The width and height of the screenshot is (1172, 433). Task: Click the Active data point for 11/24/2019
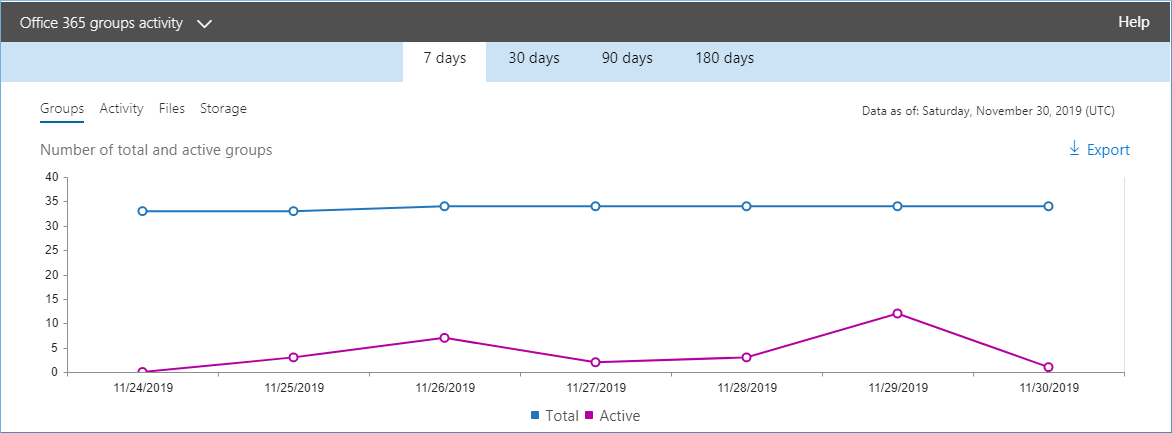(x=142, y=372)
